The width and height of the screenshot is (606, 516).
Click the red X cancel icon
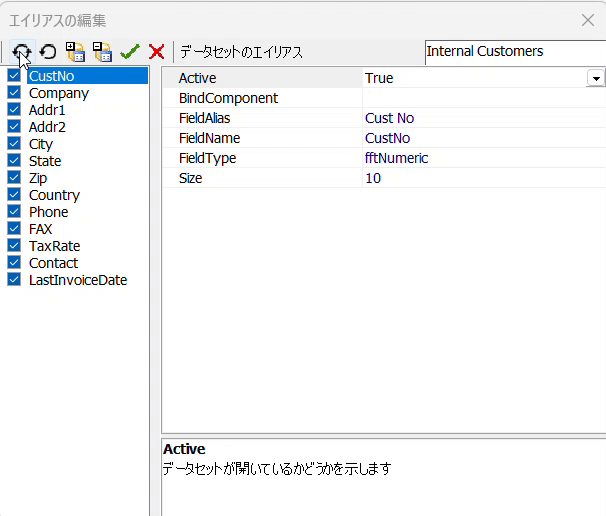click(x=156, y=51)
